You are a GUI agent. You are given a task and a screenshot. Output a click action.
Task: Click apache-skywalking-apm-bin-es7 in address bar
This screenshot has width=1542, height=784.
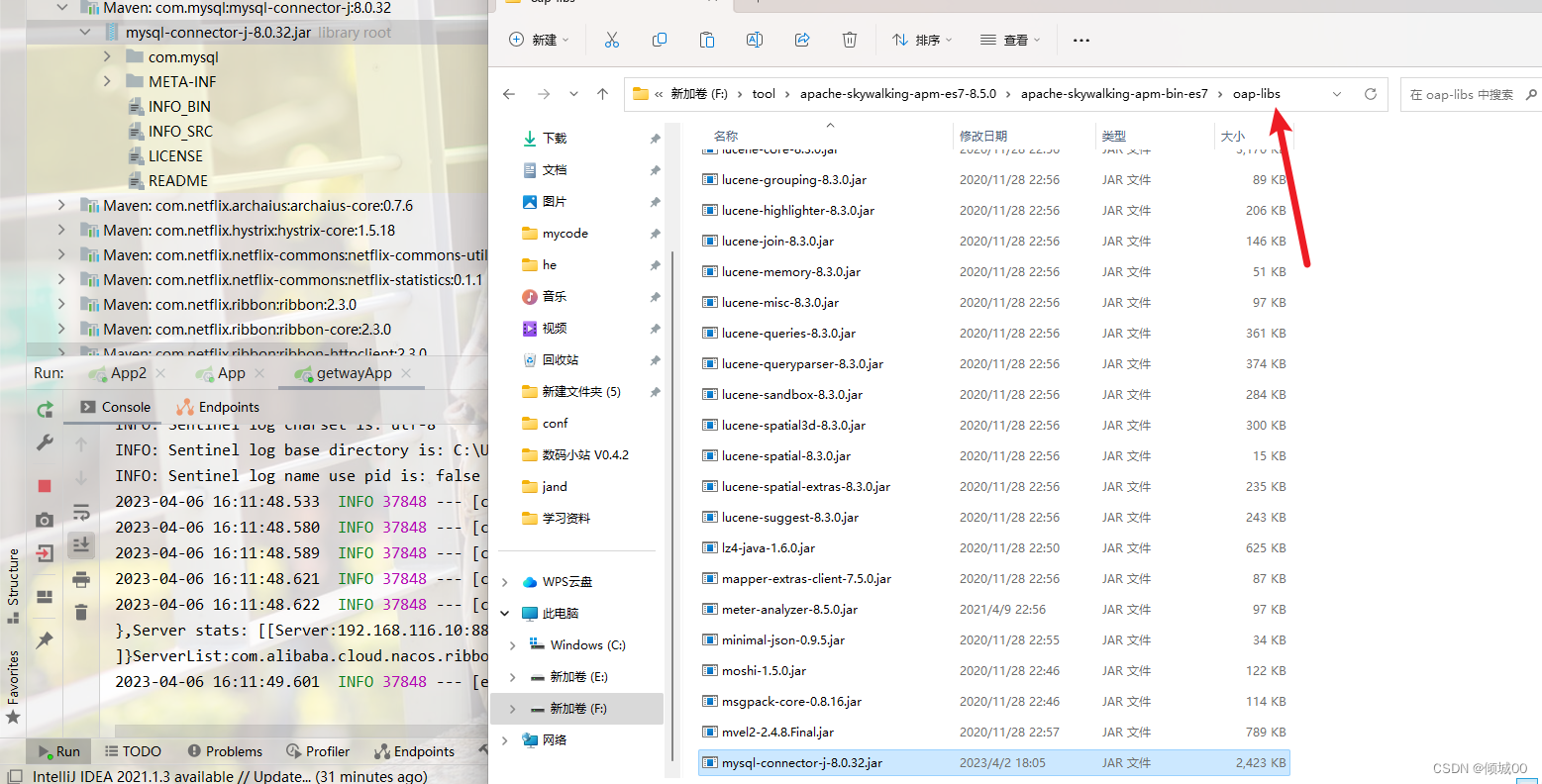pyautogui.click(x=1114, y=94)
